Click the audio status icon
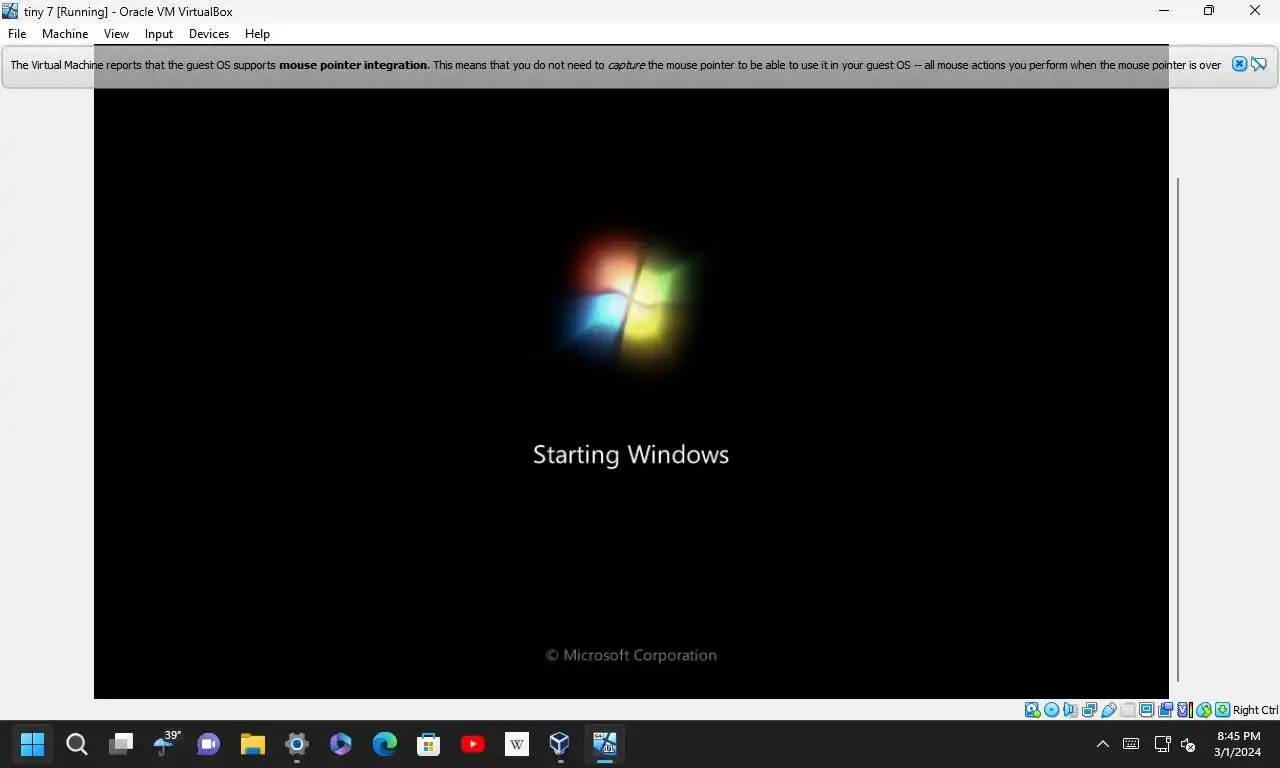The height and width of the screenshot is (768, 1280). tap(1070, 710)
